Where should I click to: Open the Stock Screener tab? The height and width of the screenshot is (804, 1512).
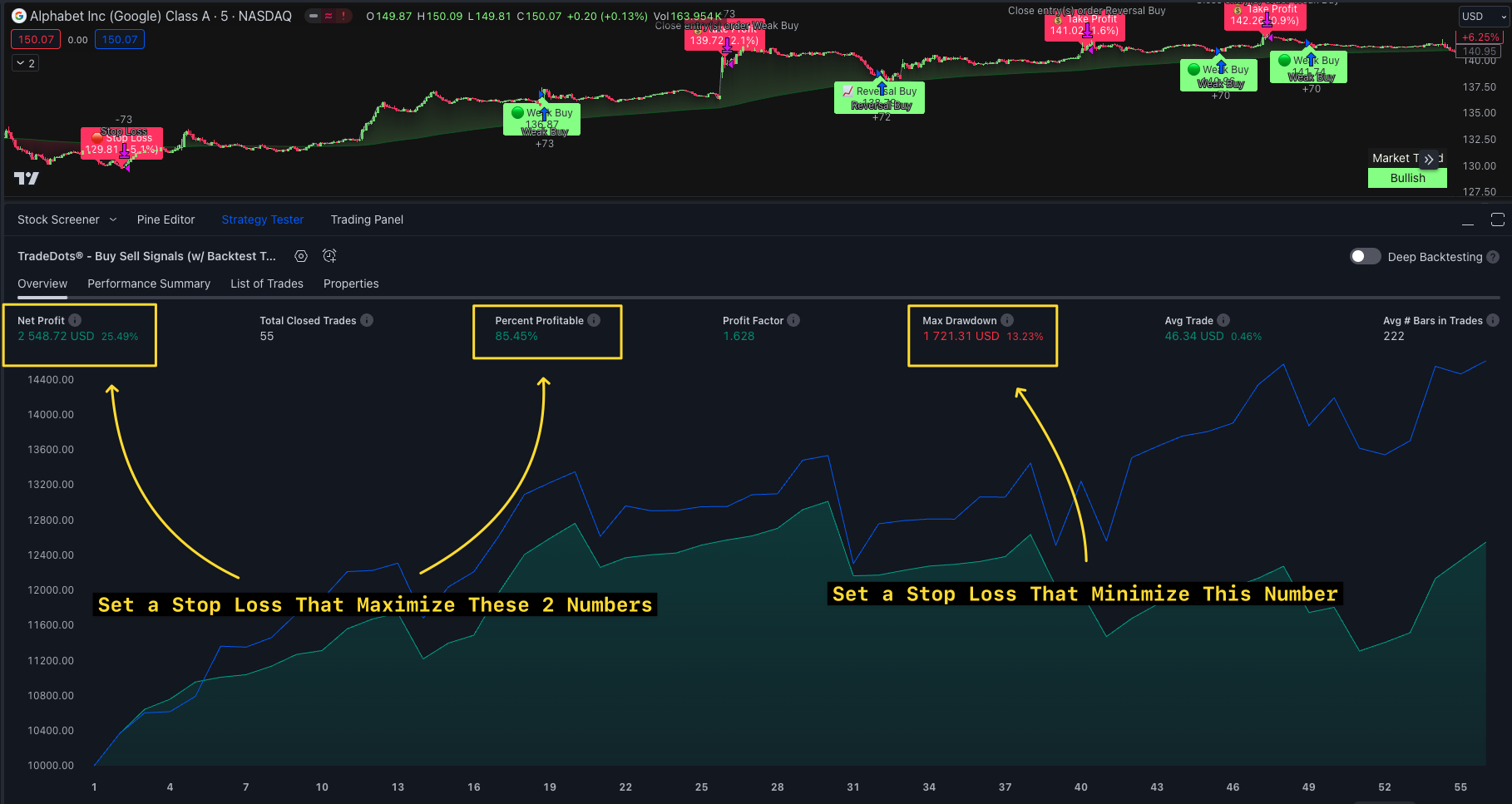(58, 219)
